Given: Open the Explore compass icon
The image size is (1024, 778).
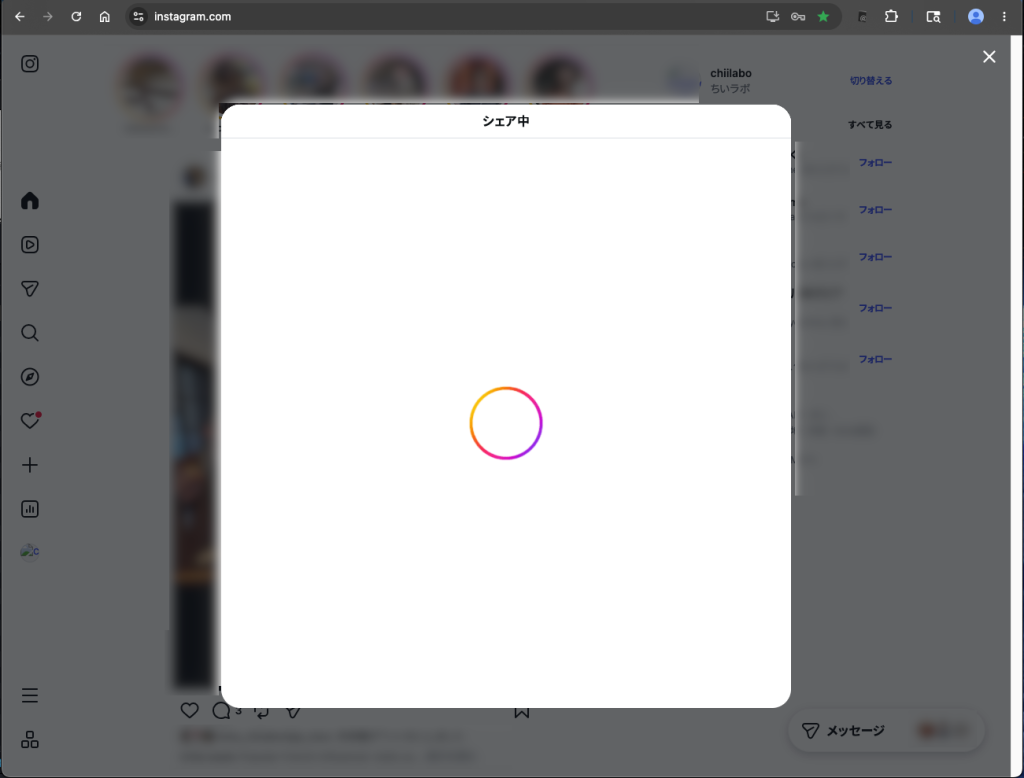Looking at the screenshot, I should tap(30, 377).
